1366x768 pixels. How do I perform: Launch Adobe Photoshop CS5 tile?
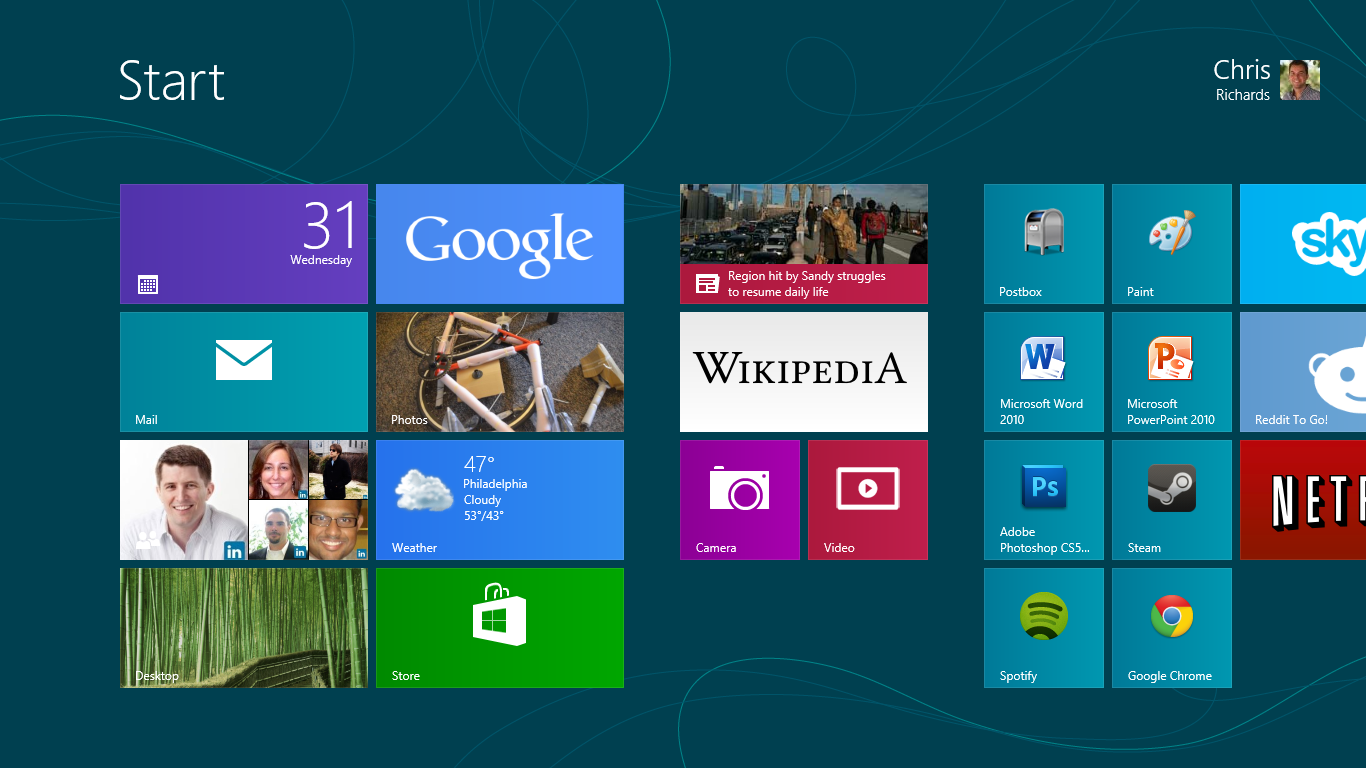(x=1044, y=500)
